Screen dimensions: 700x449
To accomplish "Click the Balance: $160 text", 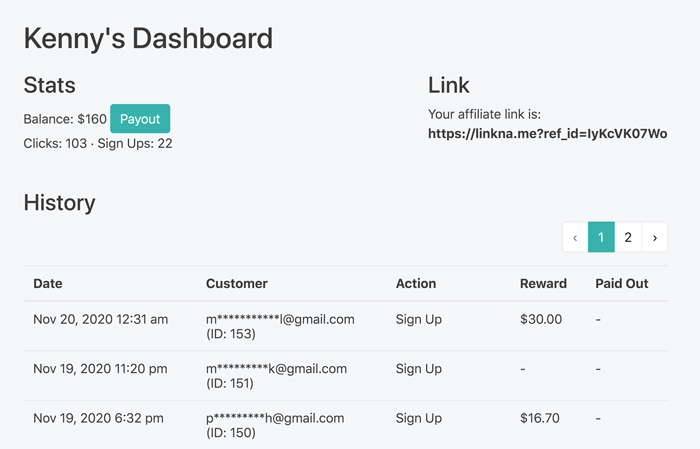I will (65, 119).
